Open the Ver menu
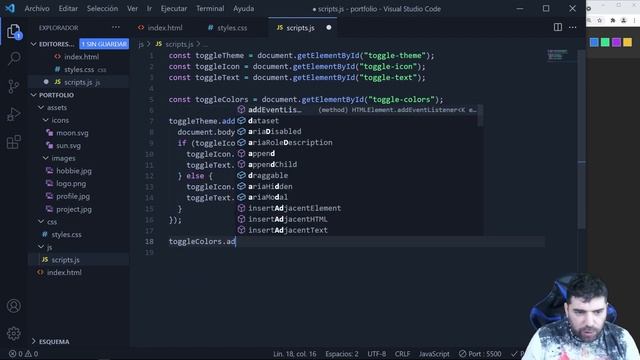This screenshot has width=640, height=360. 132,9
